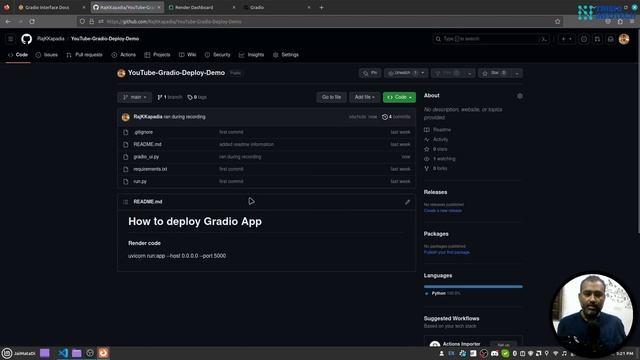Edit README.md with pencil icon
Image resolution: width=640 pixels, height=360 pixels.
tap(407, 202)
